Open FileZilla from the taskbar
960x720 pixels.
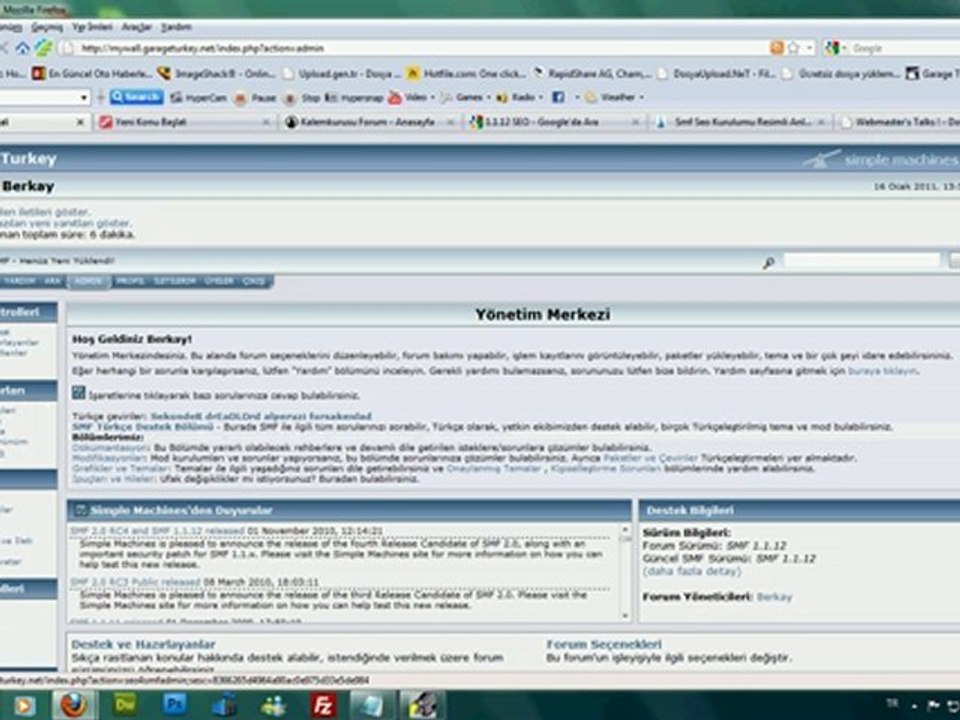coord(323,706)
